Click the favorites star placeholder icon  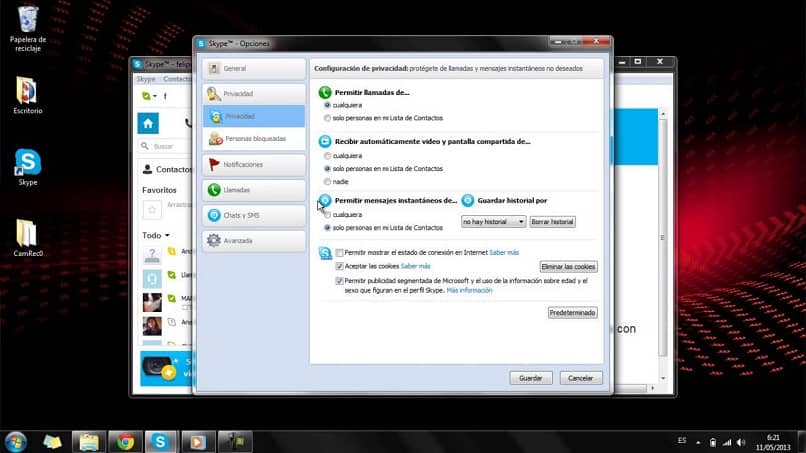pos(152,210)
